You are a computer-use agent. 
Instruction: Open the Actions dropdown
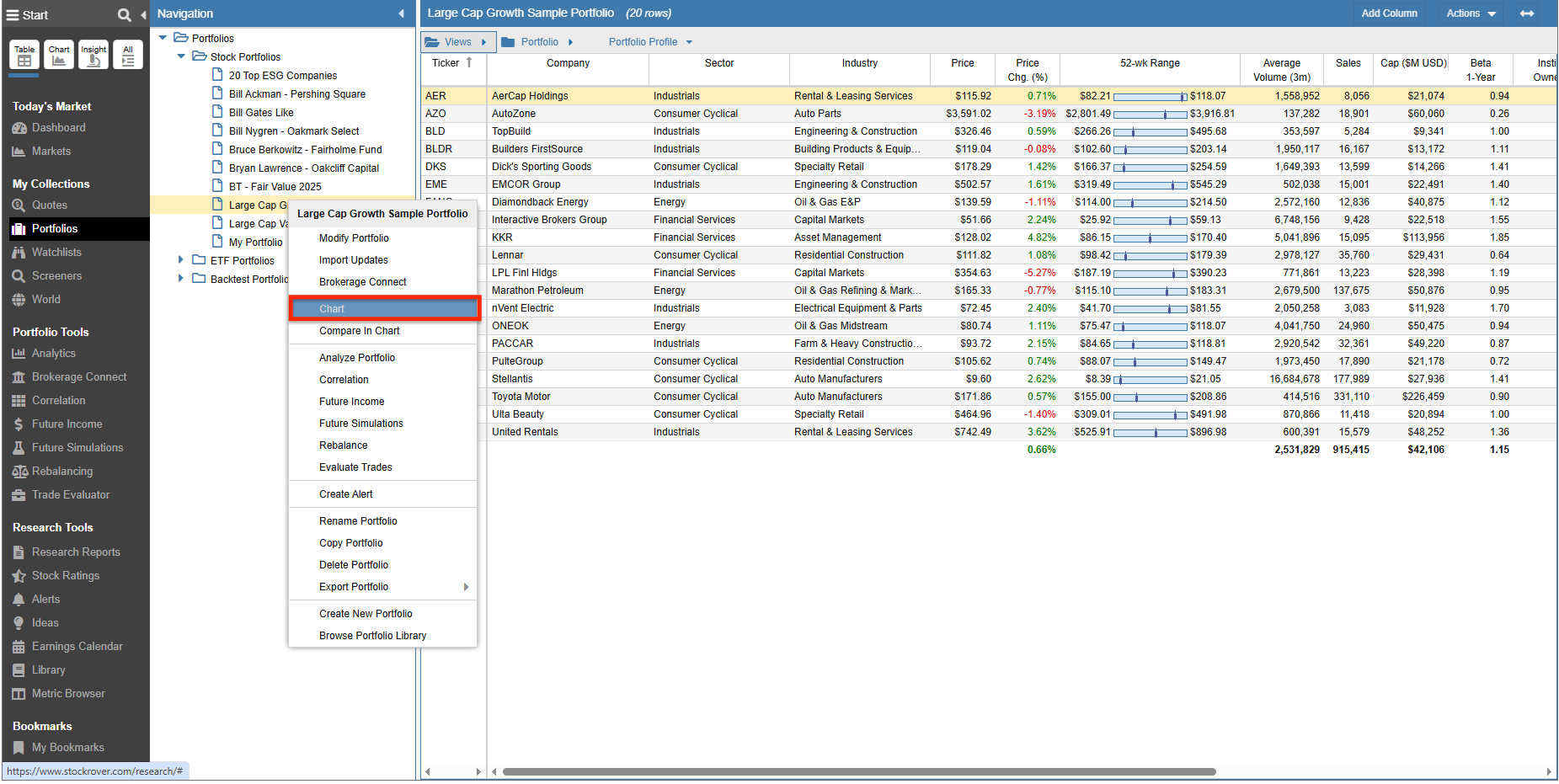(1471, 13)
